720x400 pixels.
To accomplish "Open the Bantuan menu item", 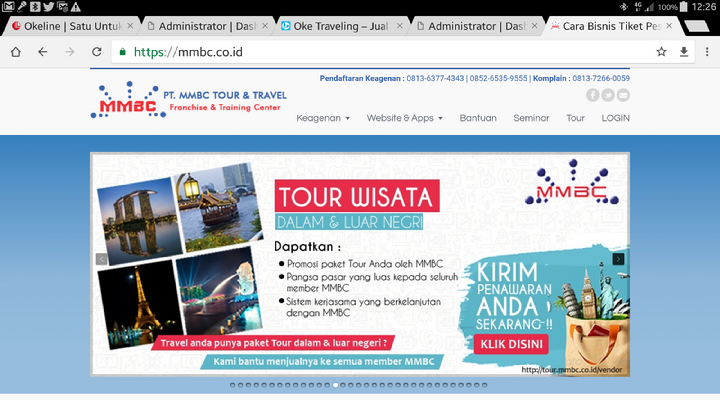I will tap(478, 118).
